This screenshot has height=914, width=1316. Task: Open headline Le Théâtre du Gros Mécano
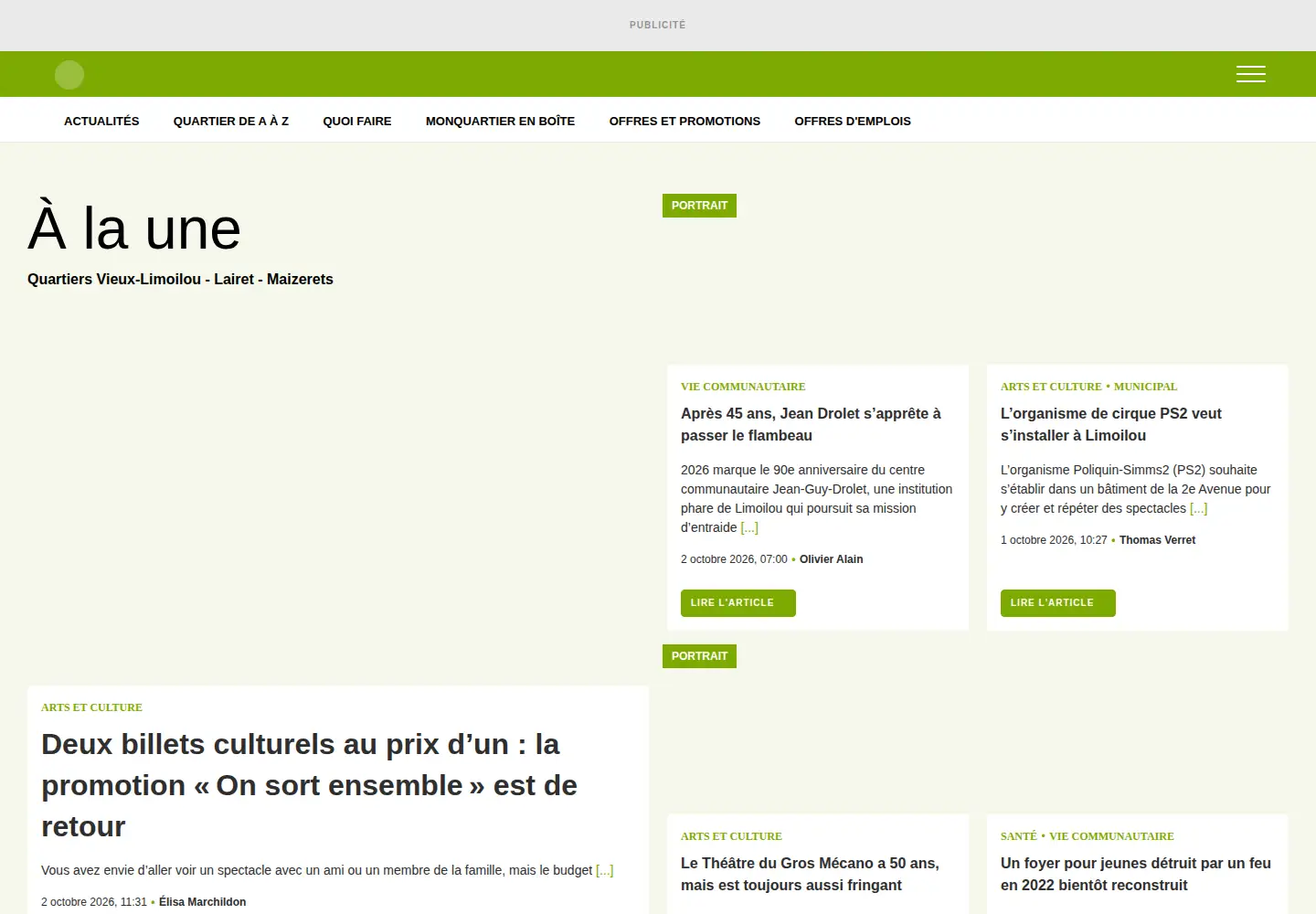(x=810, y=874)
